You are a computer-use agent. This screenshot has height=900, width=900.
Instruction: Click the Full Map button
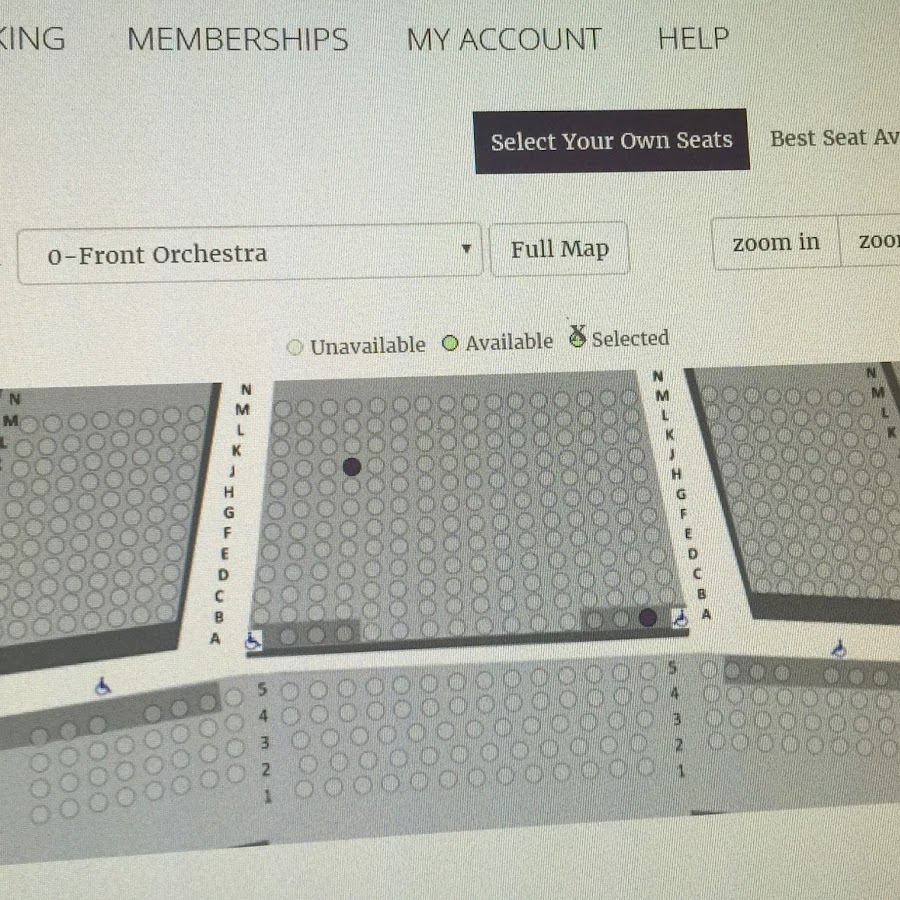pos(560,249)
